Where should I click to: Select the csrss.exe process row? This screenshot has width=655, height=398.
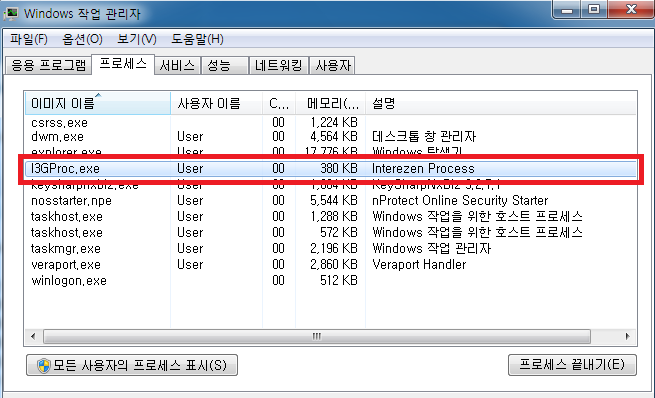coord(330,122)
